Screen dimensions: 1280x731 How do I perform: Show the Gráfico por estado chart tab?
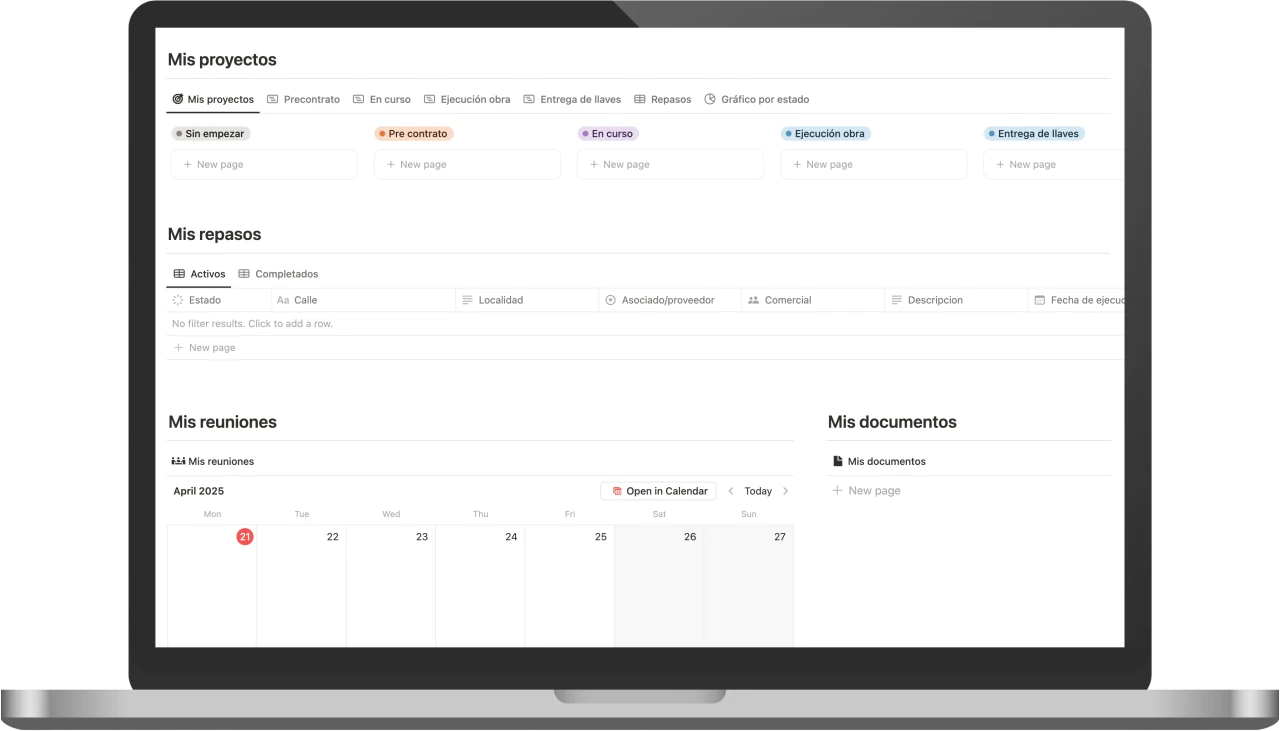(x=757, y=100)
